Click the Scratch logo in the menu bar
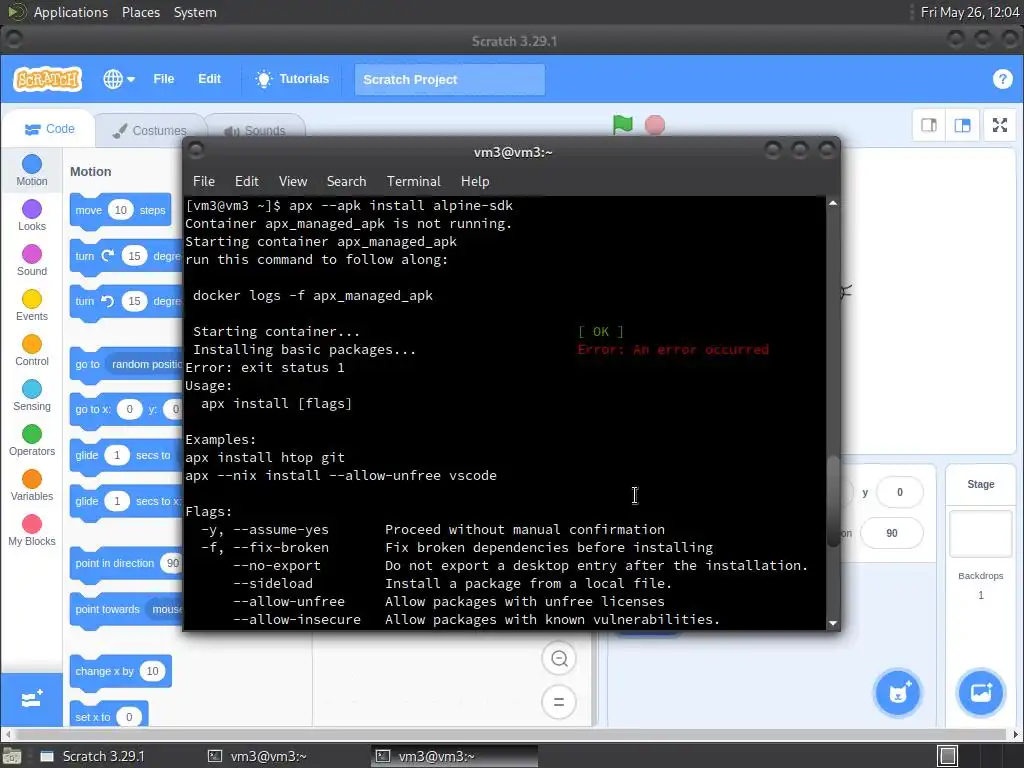The image size is (1024, 768). [x=47, y=80]
